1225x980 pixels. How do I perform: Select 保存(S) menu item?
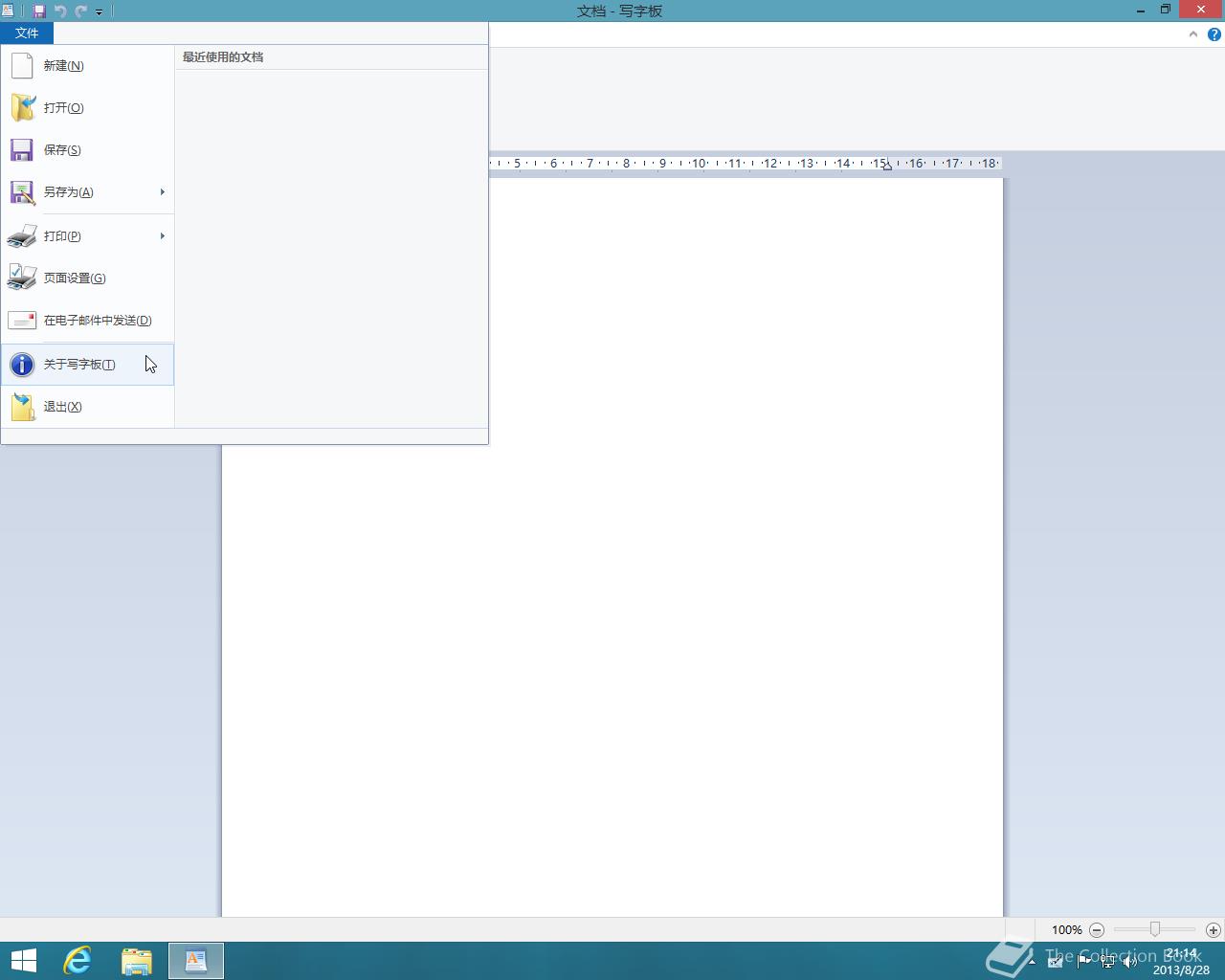click(x=87, y=150)
